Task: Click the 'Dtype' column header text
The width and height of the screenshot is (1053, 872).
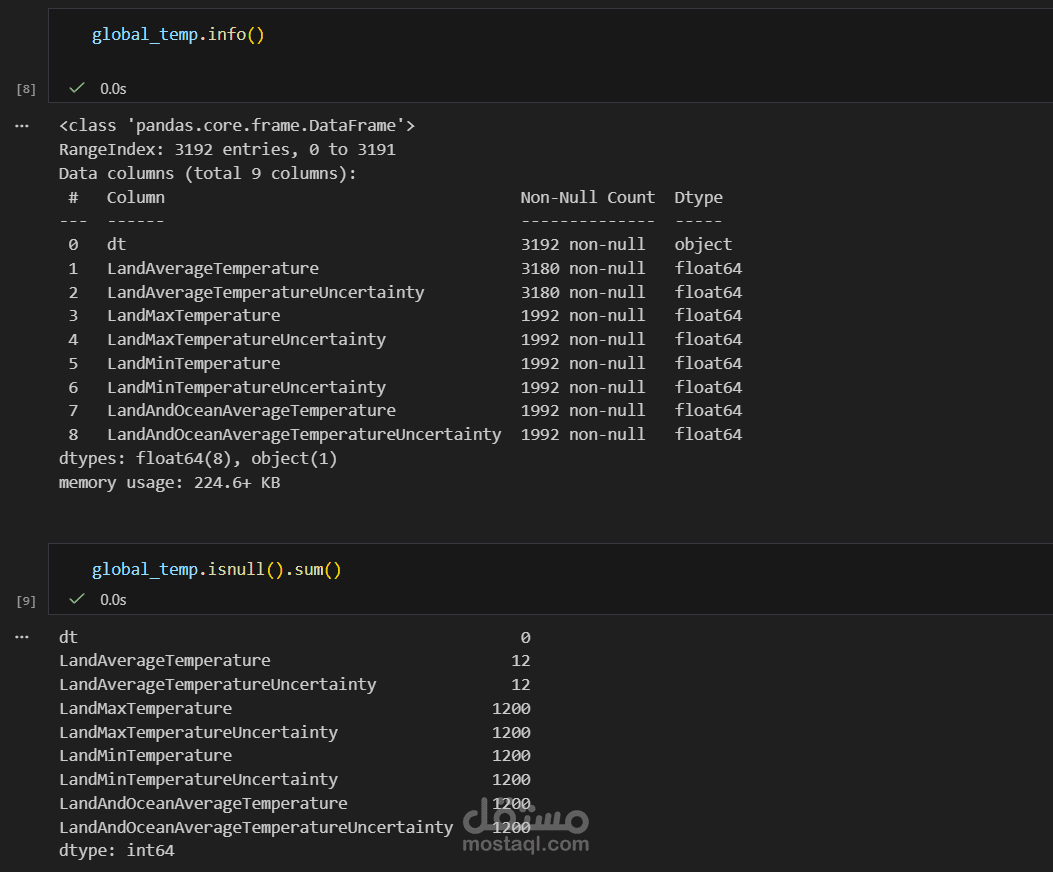Action: [x=698, y=198]
